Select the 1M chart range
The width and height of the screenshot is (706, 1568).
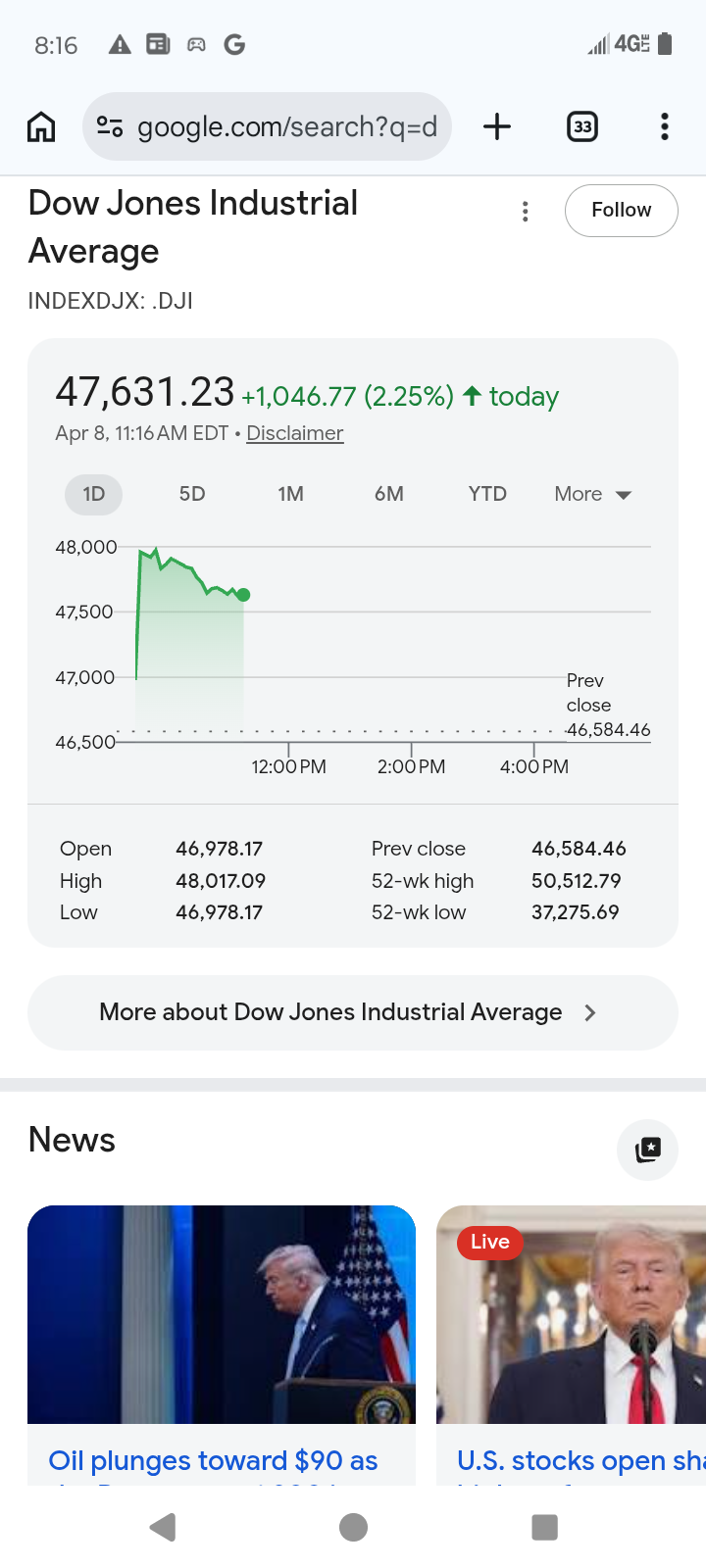(x=290, y=494)
